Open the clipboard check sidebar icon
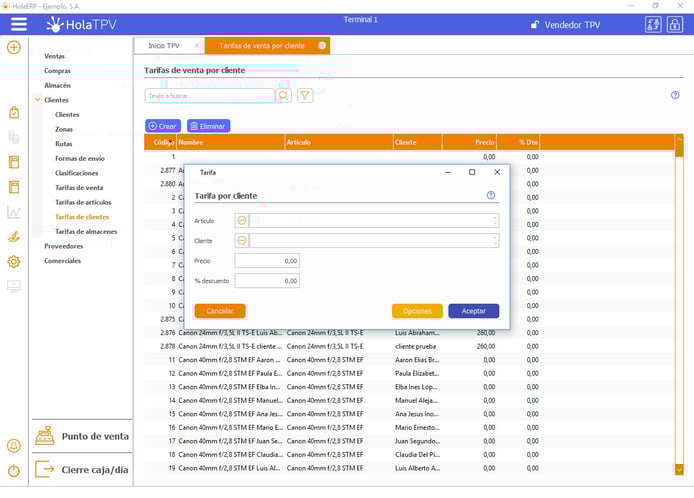694x498 pixels. pyautogui.click(x=14, y=112)
